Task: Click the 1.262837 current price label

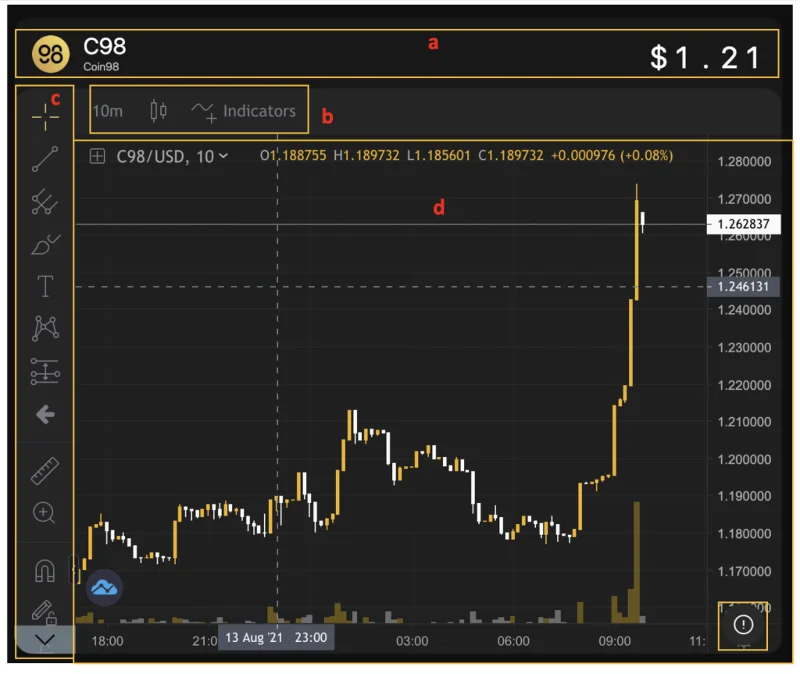Action: [743, 224]
